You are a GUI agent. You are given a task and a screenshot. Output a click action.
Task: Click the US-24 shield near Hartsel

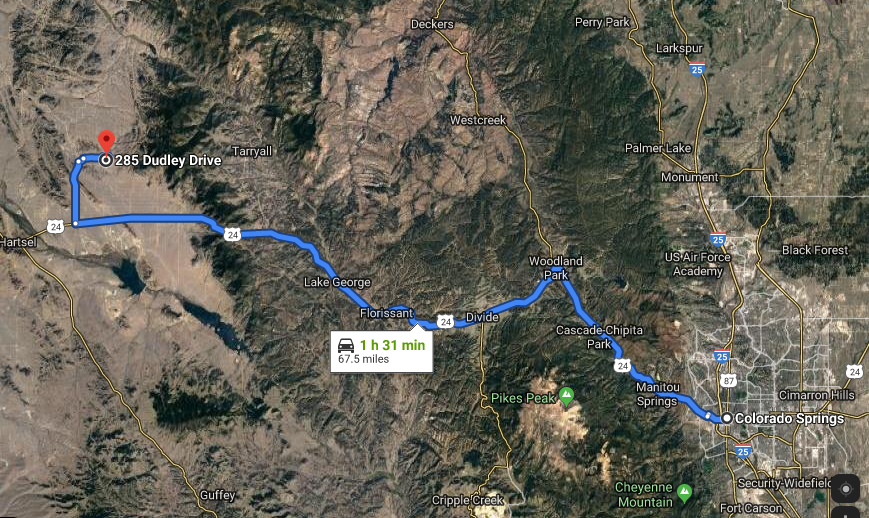pos(55,227)
